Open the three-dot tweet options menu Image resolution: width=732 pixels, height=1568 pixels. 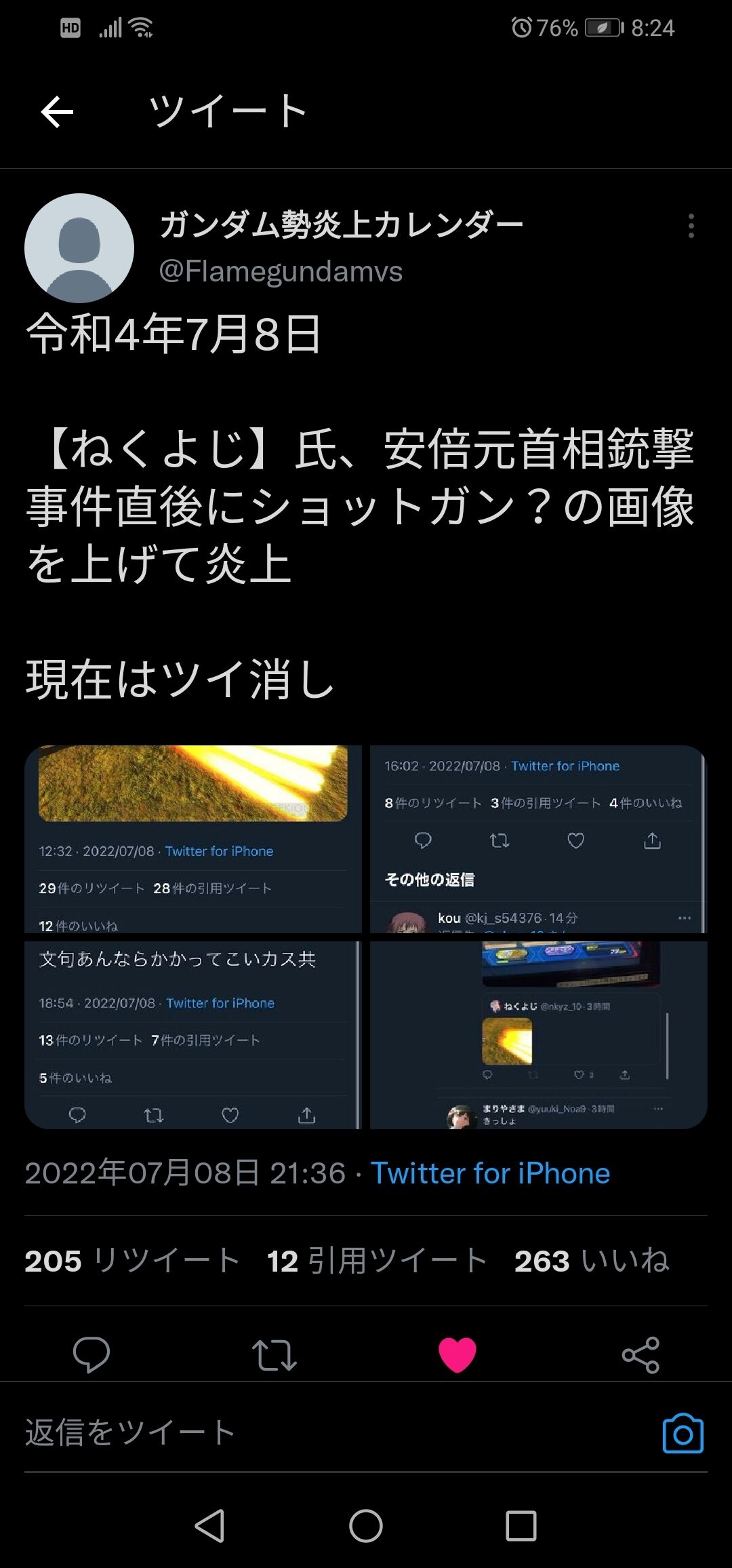click(691, 226)
